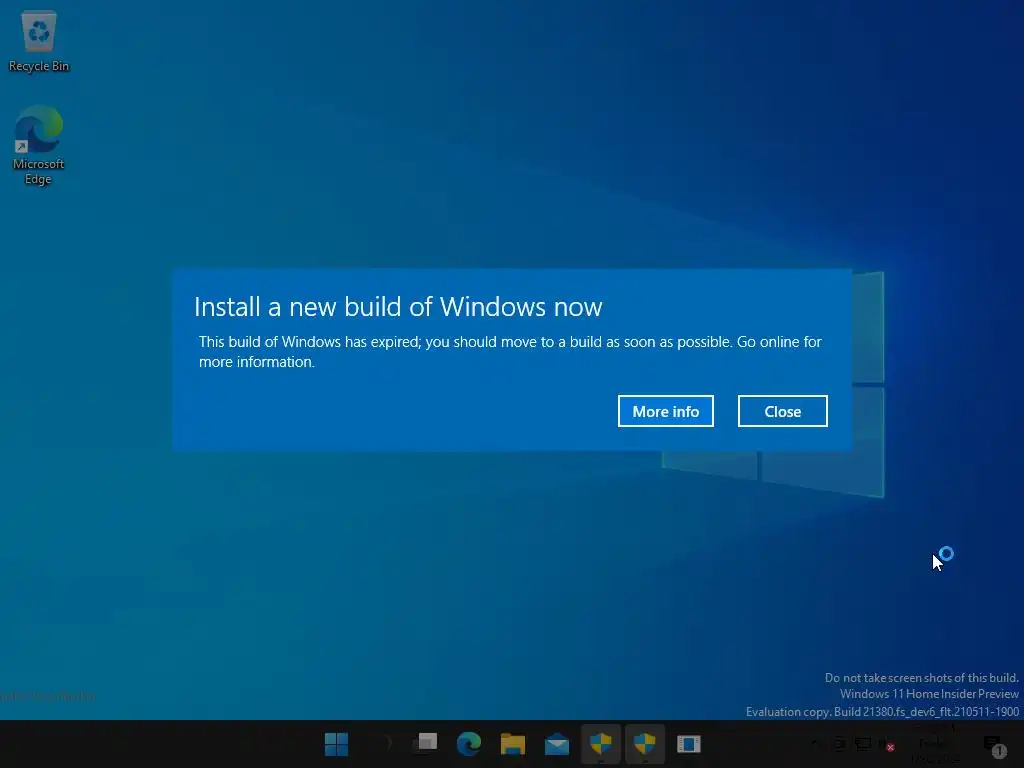1024x768 pixels.
Task: Open the Mail app on the taskbar
Action: coord(557,744)
